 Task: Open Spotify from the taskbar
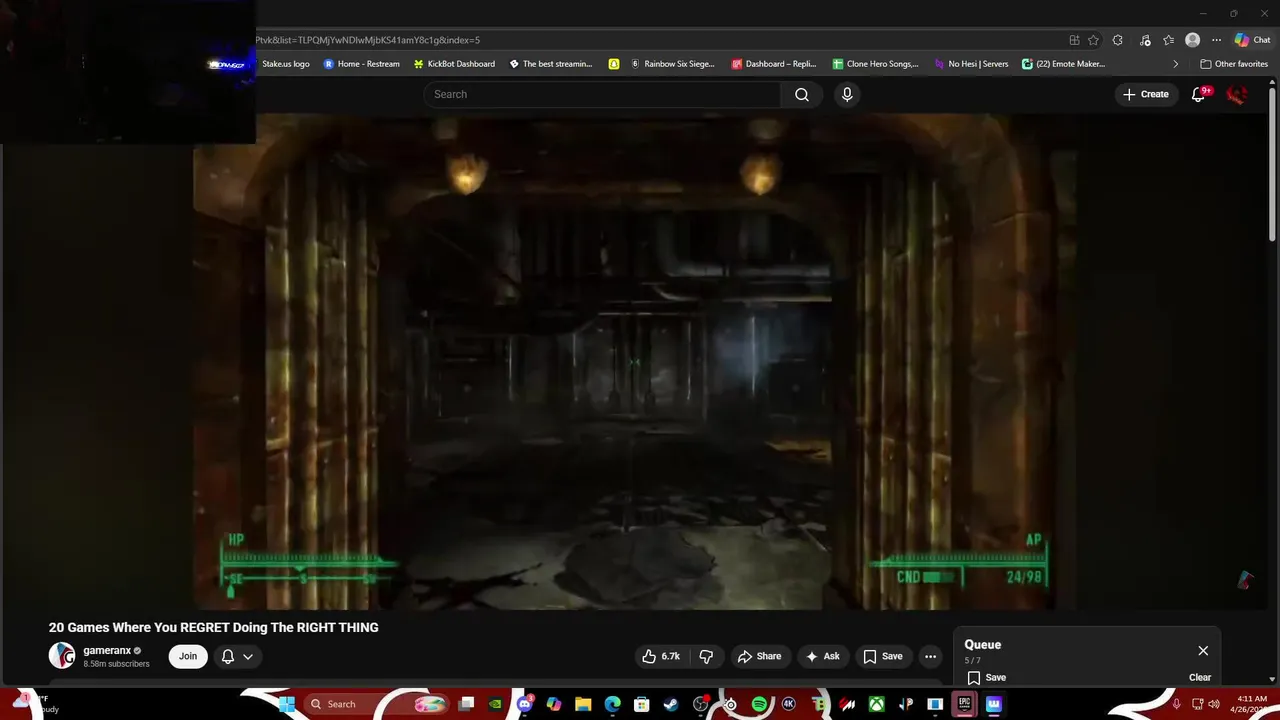[759, 704]
